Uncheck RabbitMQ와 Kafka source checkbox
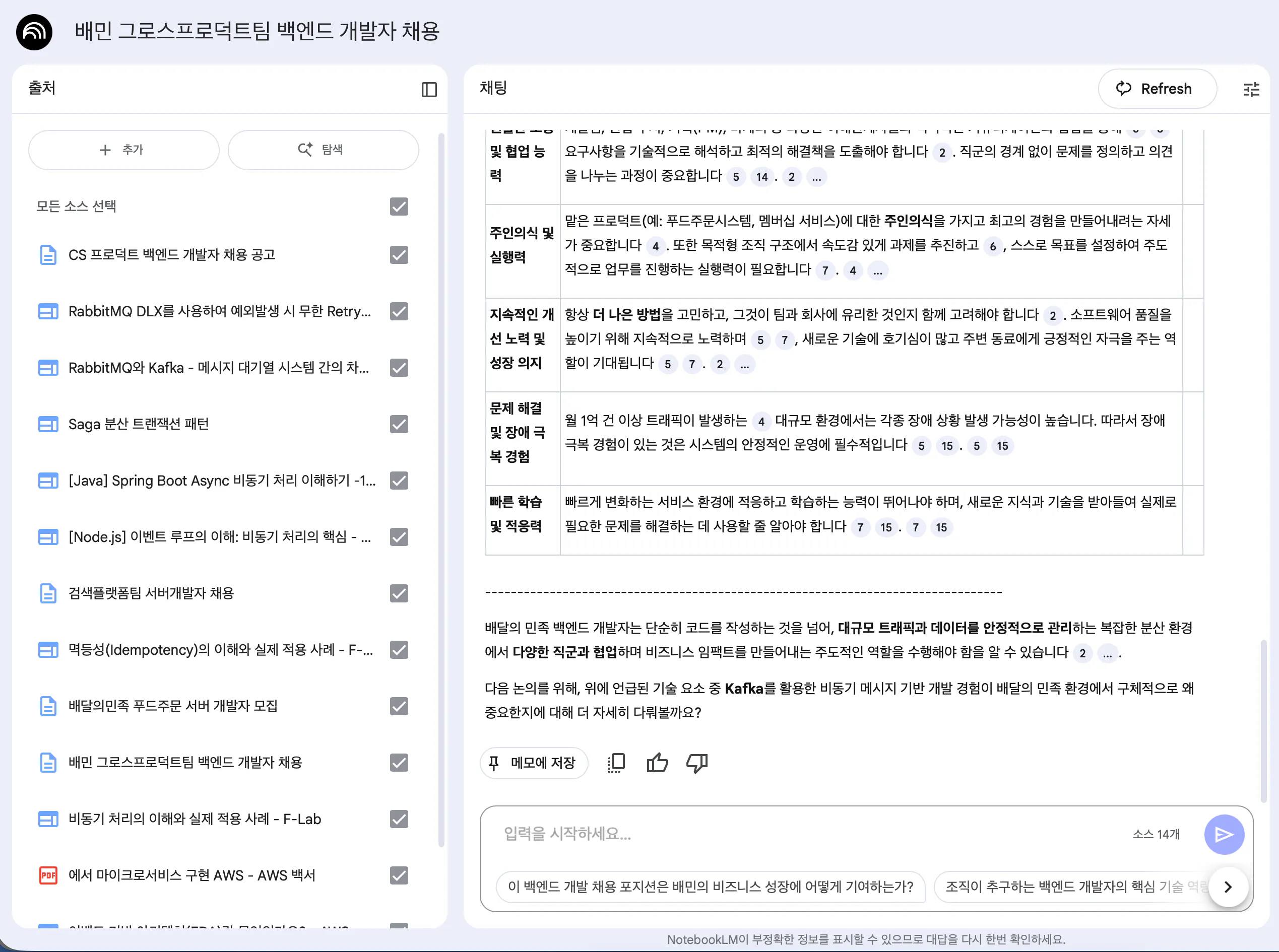This screenshot has width=1279, height=952. click(399, 368)
